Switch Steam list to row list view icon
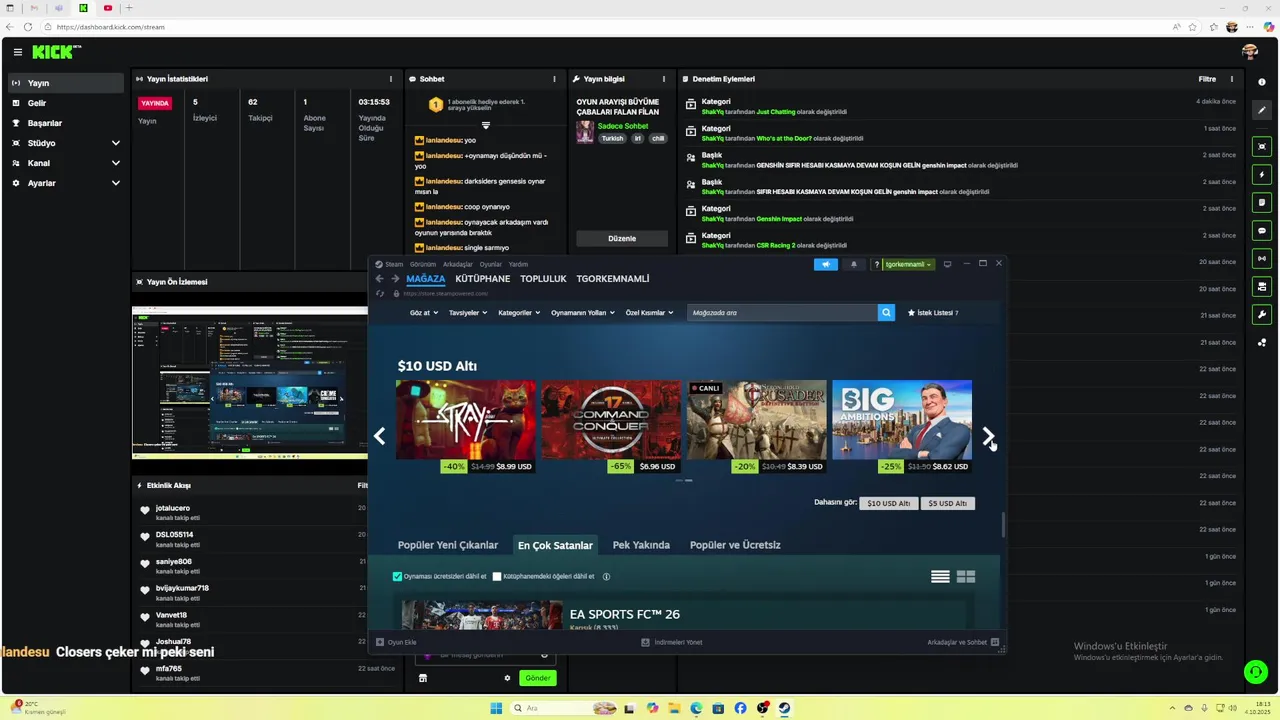Viewport: 1280px width, 720px height. [940, 577]
